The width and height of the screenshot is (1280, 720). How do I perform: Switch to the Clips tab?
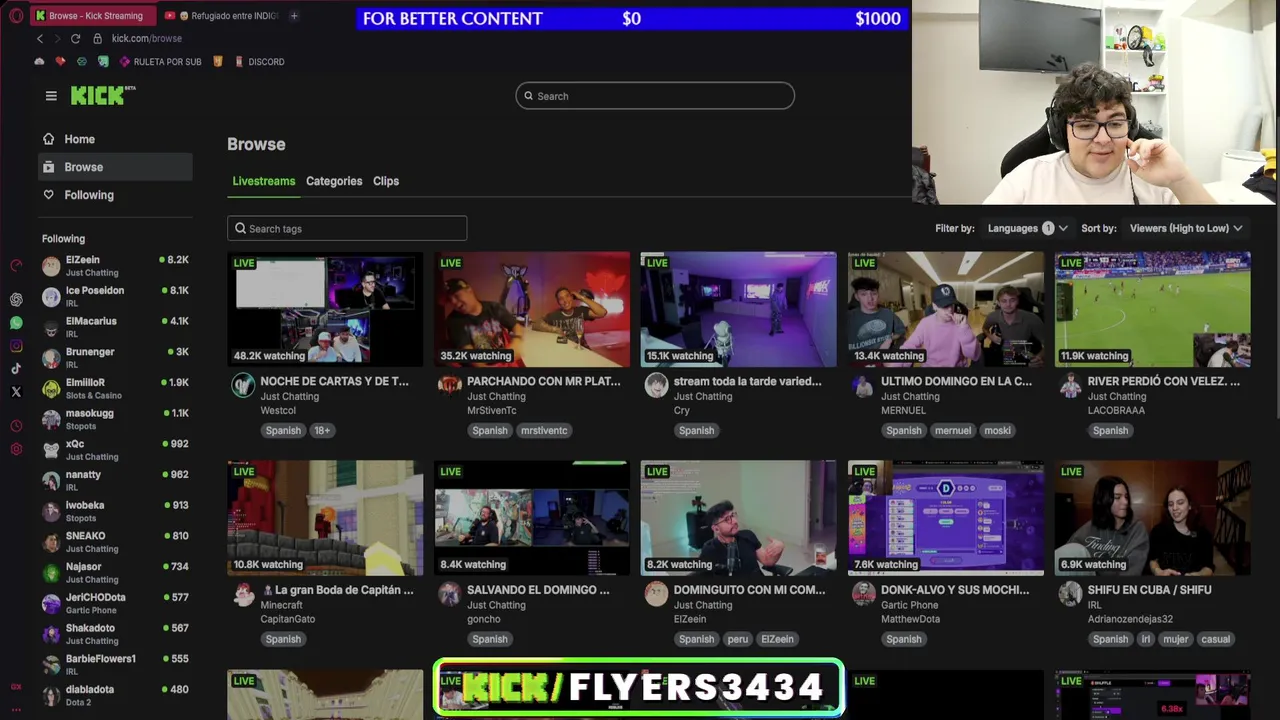[386, 181]
